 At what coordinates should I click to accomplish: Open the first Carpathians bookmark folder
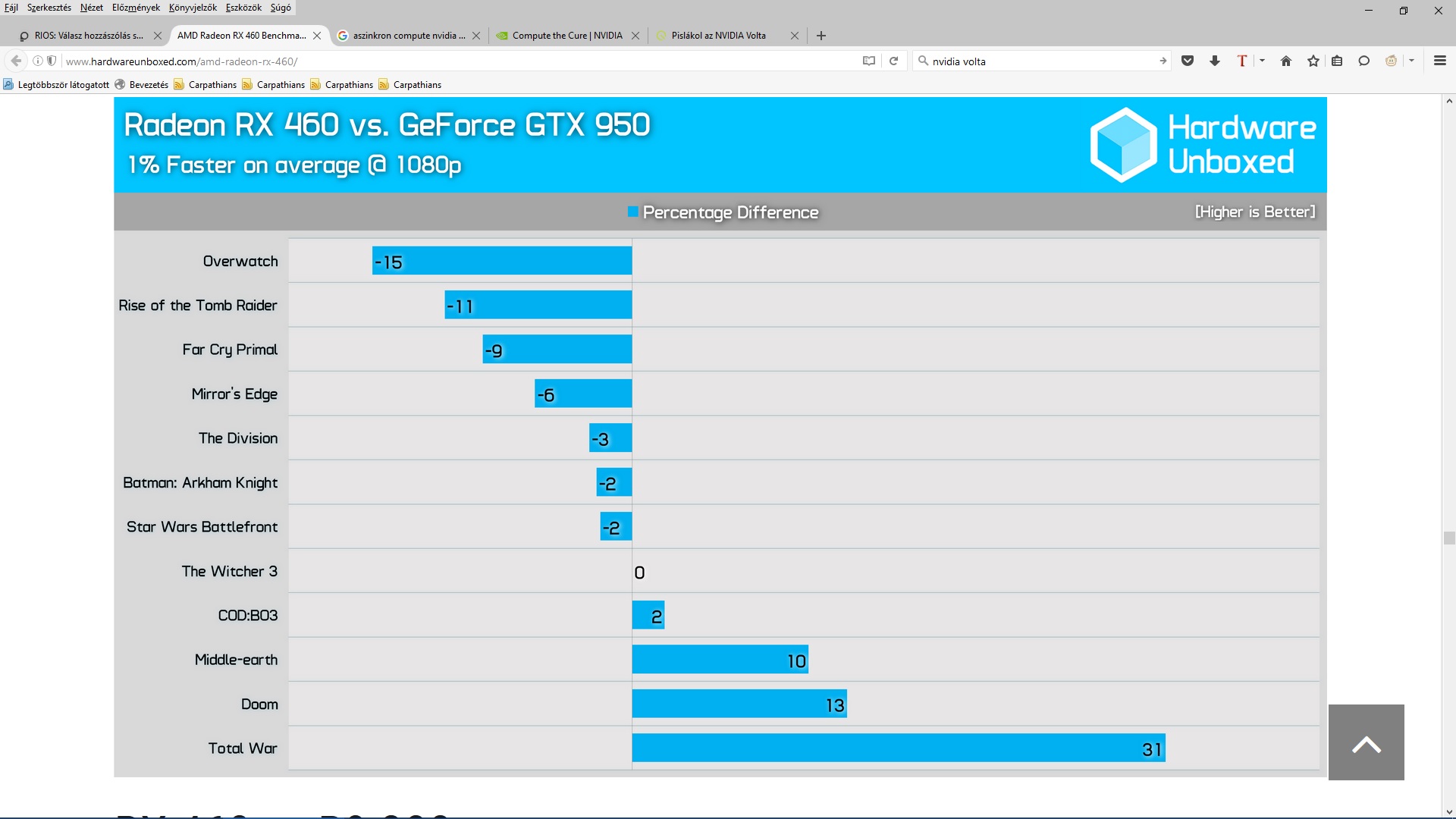pyautogui.click(x=206, y=85)
